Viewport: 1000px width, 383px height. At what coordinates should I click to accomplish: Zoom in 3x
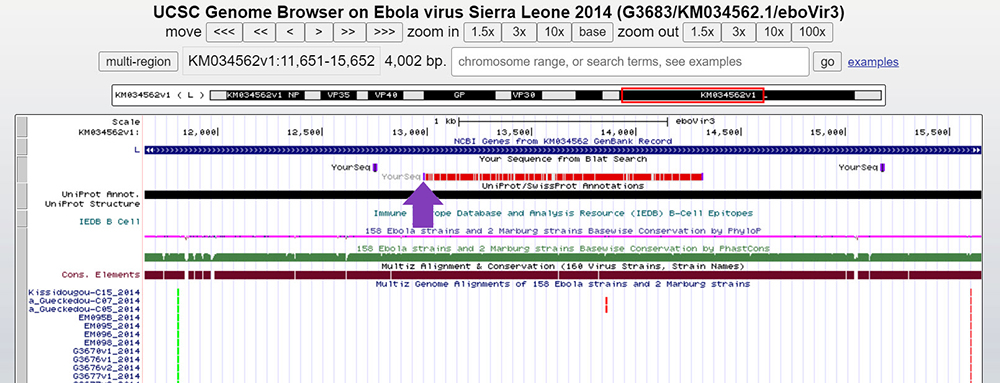(x=518, y=33)
